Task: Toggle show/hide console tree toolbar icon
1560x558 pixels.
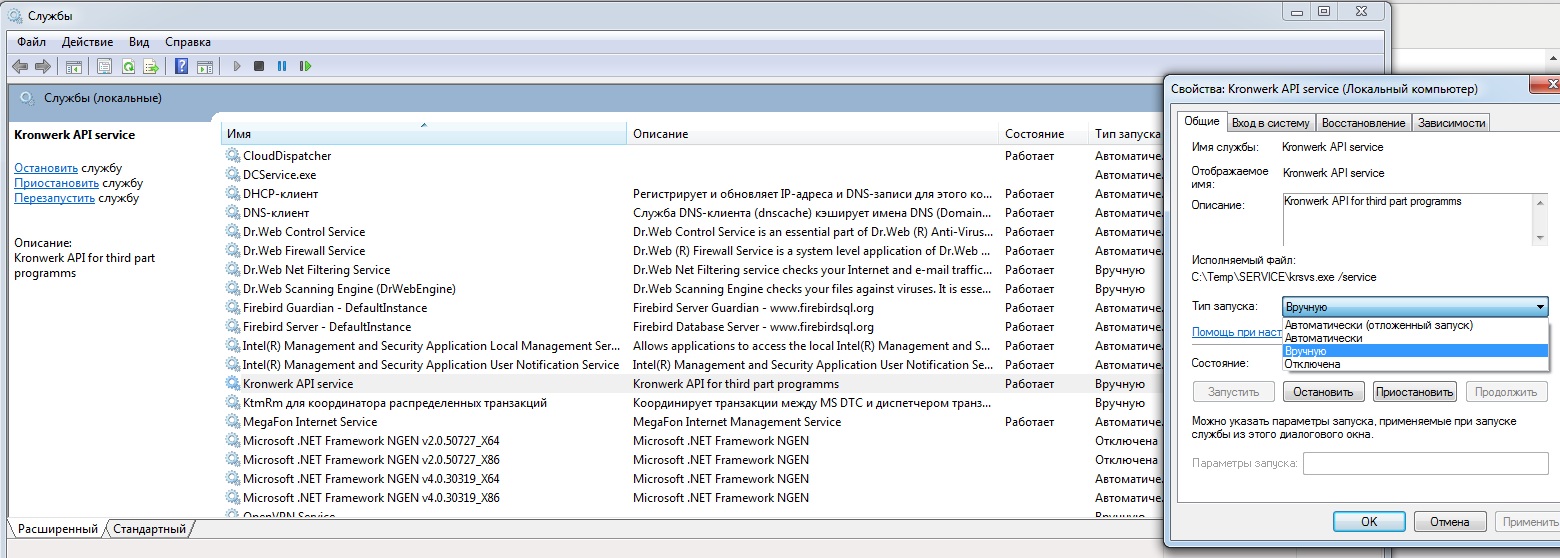Action: [73, 66]
